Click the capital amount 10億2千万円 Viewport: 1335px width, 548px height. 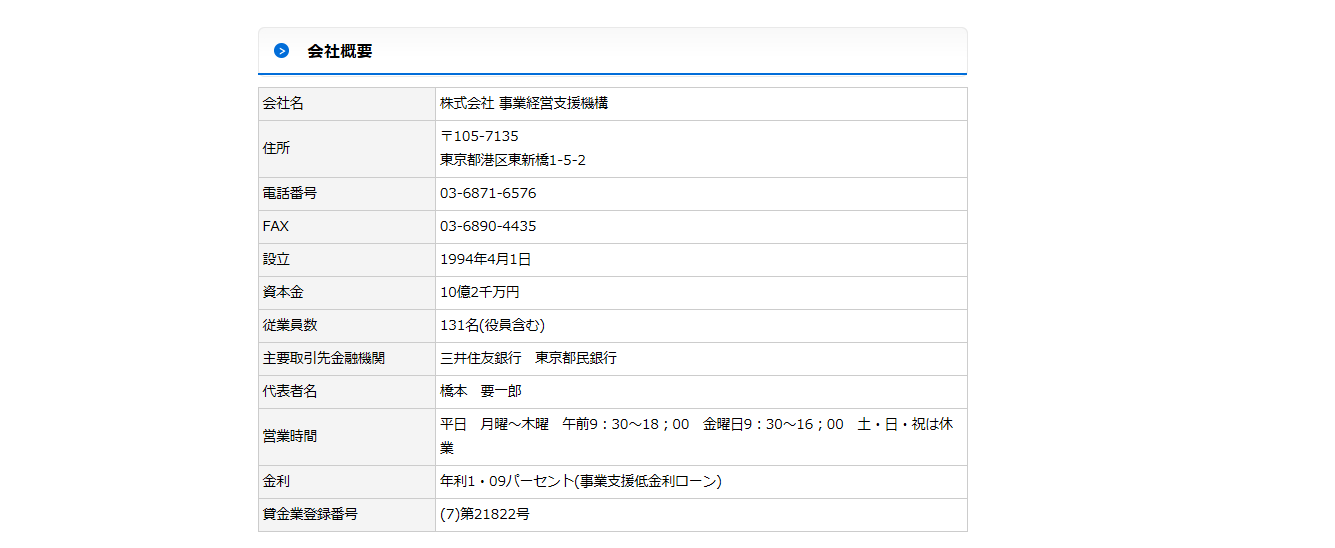479,292
